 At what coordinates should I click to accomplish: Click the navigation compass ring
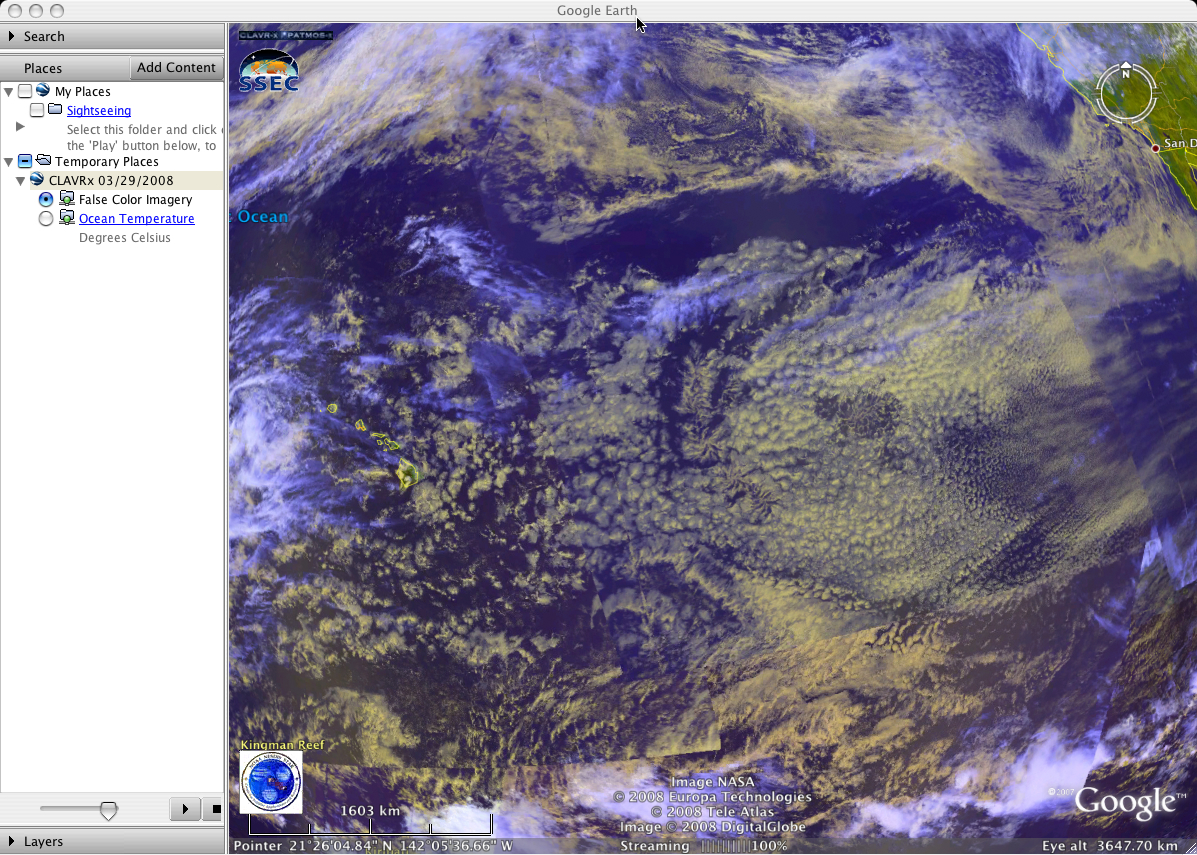[1126, 93]
